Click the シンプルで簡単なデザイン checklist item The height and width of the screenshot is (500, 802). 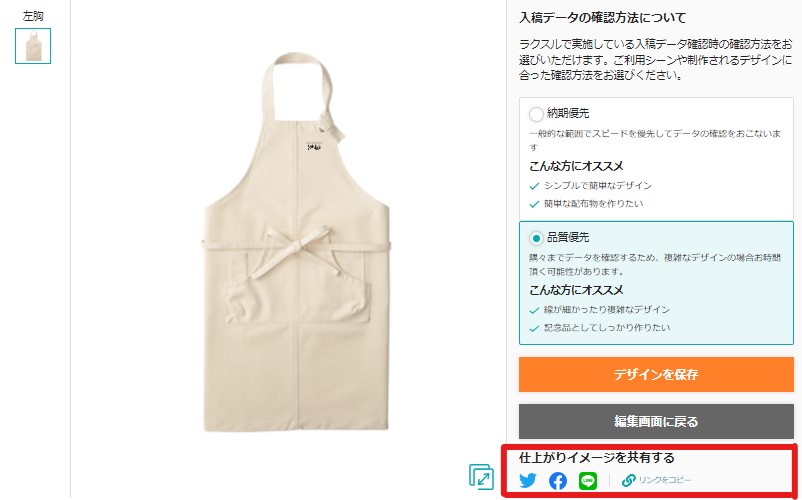pos(597,185)
